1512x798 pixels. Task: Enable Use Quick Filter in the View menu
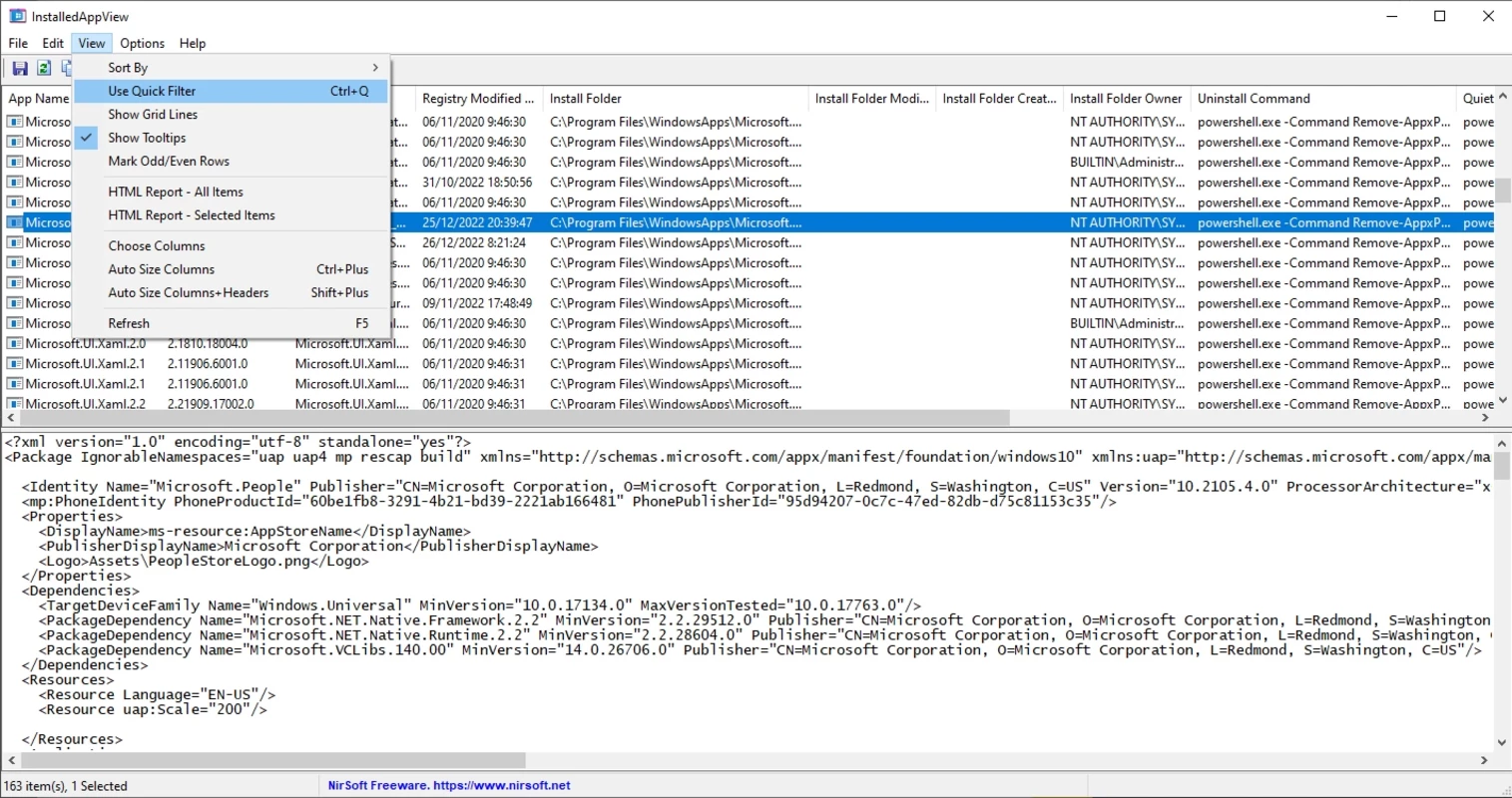[231, 91]
